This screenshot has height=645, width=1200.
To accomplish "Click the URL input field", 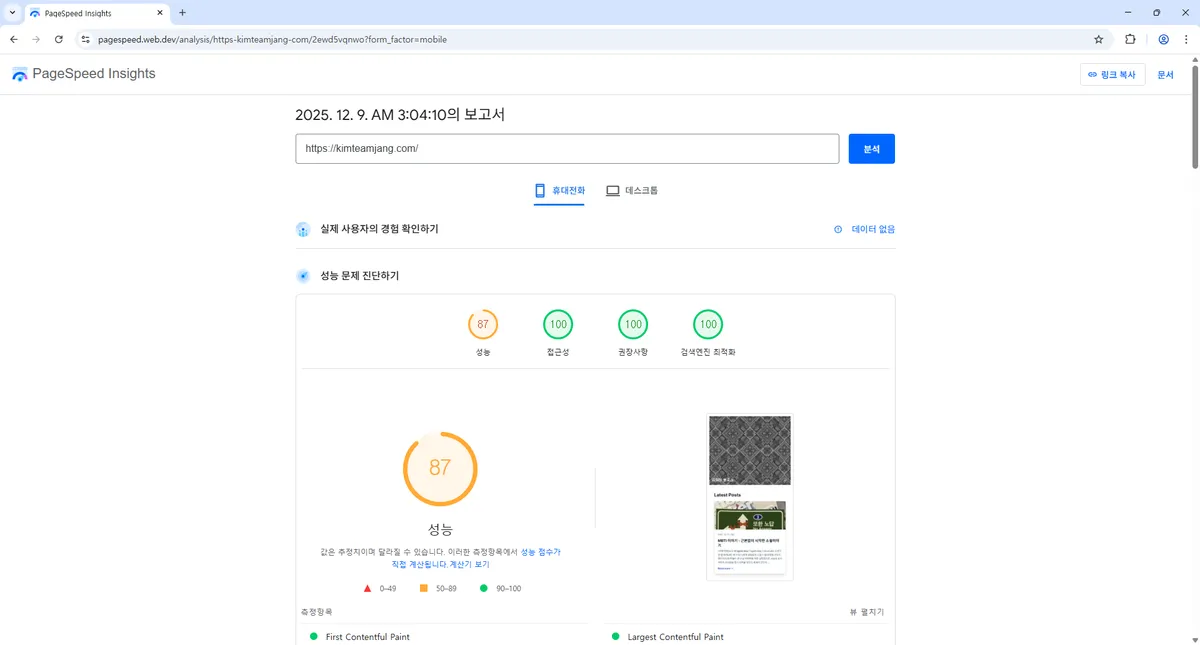I will 567,148.
